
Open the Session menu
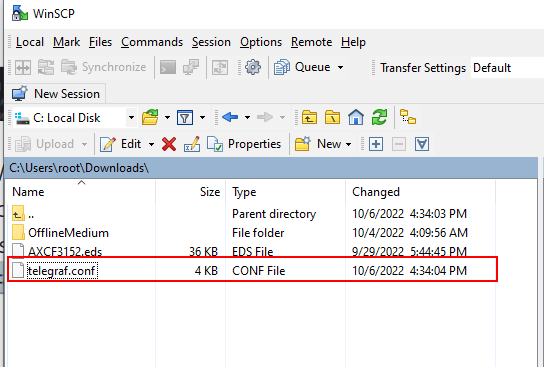(x=211, y=42)
